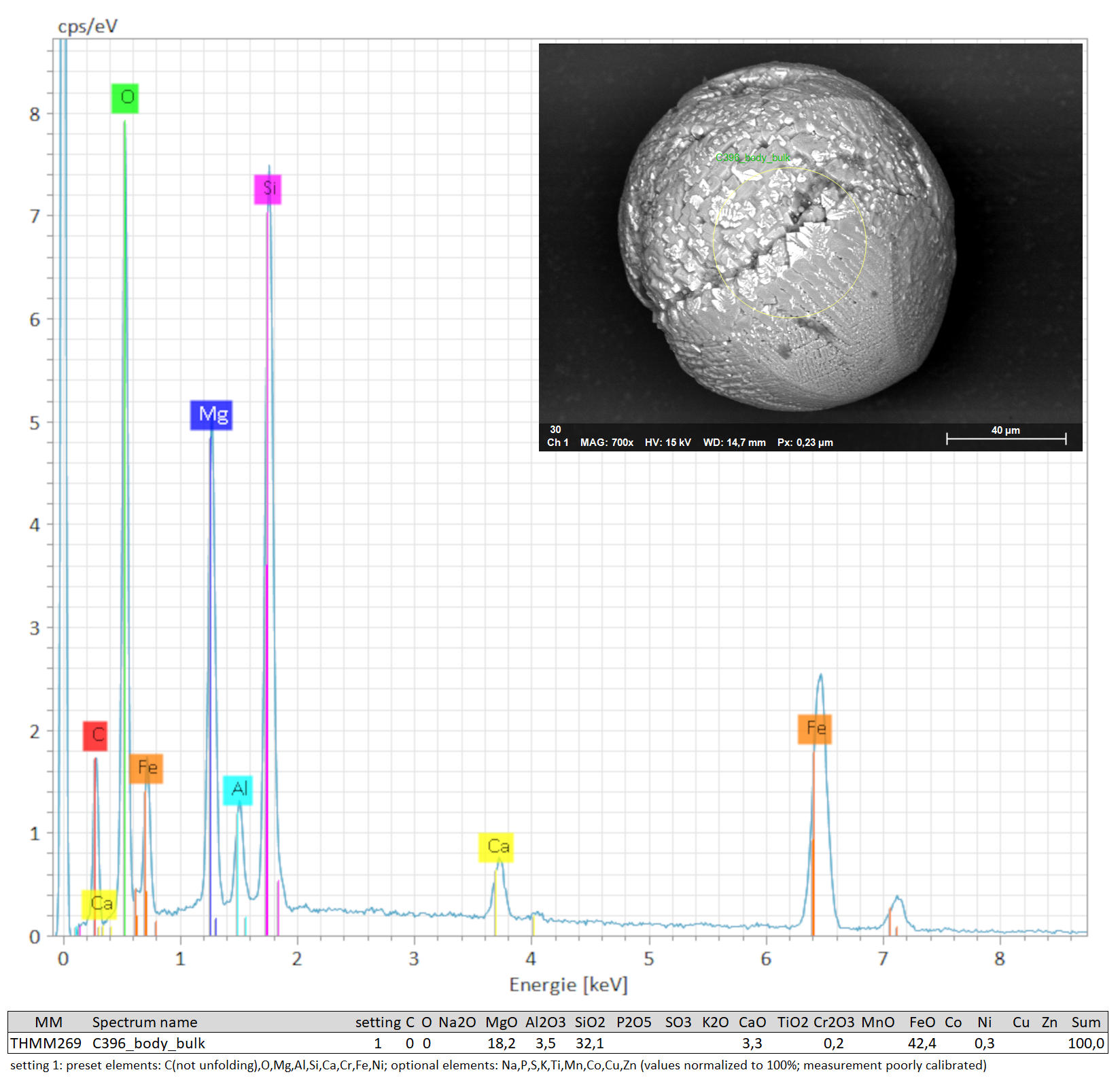1120x1085 pixels.
Task: Select the FeO value 42,4 cell
Action: click(x=922, y=1044)
